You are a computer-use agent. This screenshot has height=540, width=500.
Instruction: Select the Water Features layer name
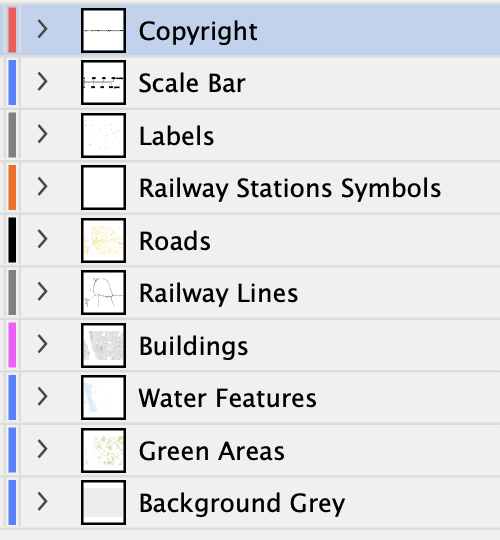click(228, 398)
